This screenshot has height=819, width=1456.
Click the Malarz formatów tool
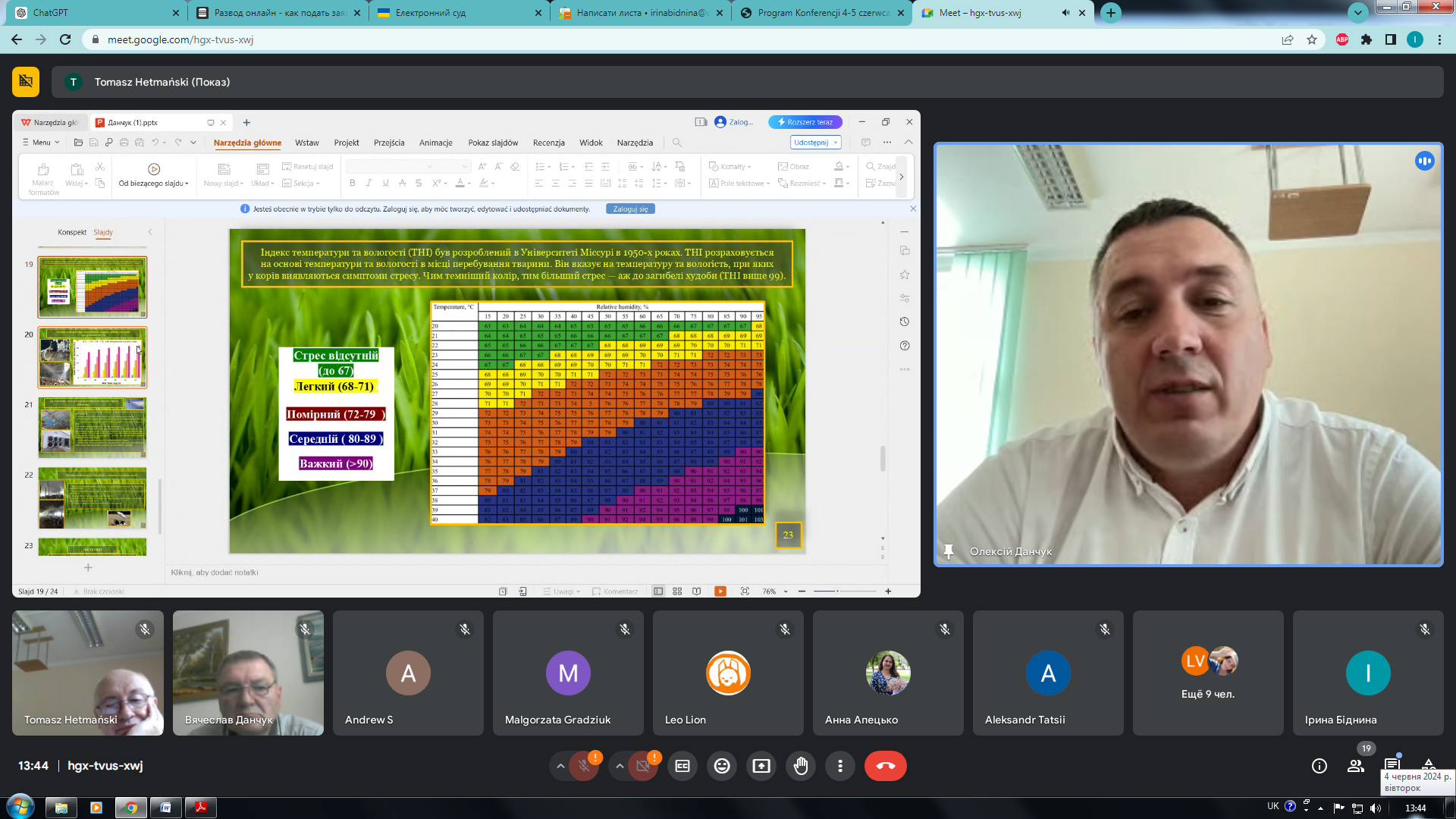coord(43,179)
